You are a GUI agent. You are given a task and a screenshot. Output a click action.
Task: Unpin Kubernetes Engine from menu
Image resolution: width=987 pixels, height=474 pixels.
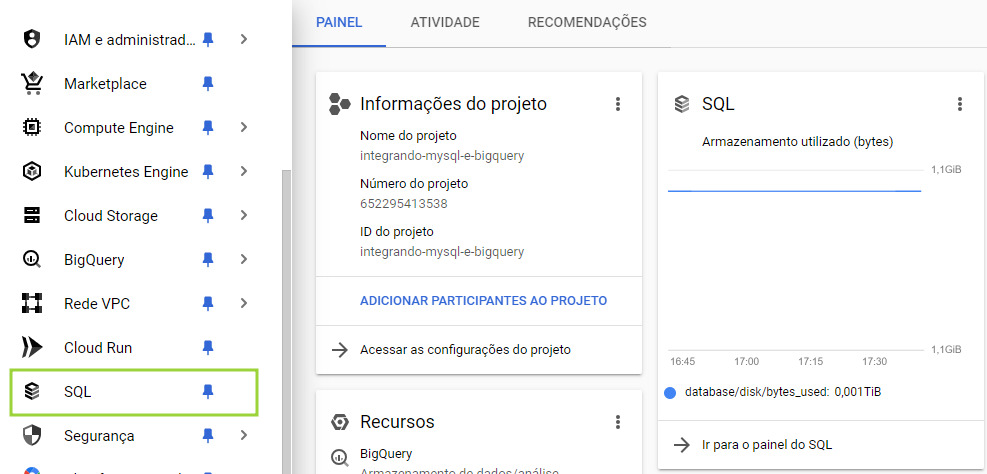tap(208, 171)
